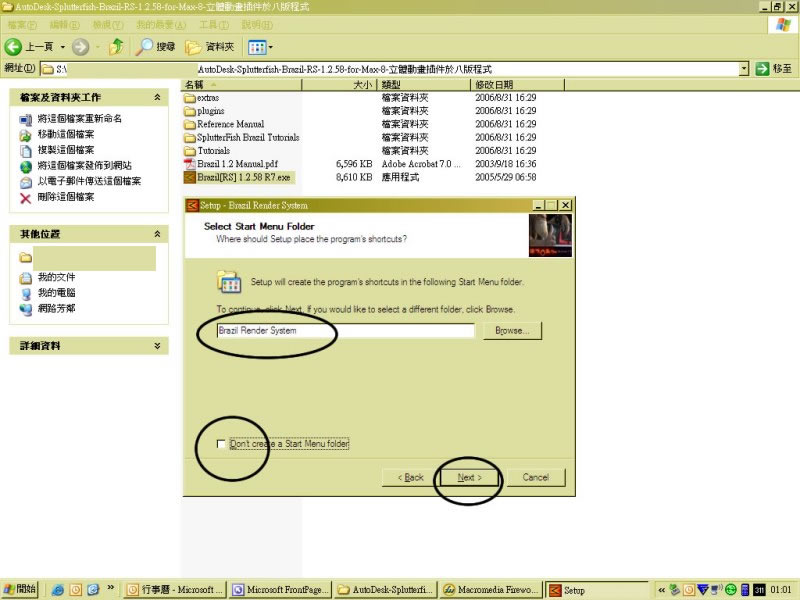The height and width of the screenshot is (600, 800).
Task: Open the address bar dropdown arrow
Action: click(x=744, y=68)
